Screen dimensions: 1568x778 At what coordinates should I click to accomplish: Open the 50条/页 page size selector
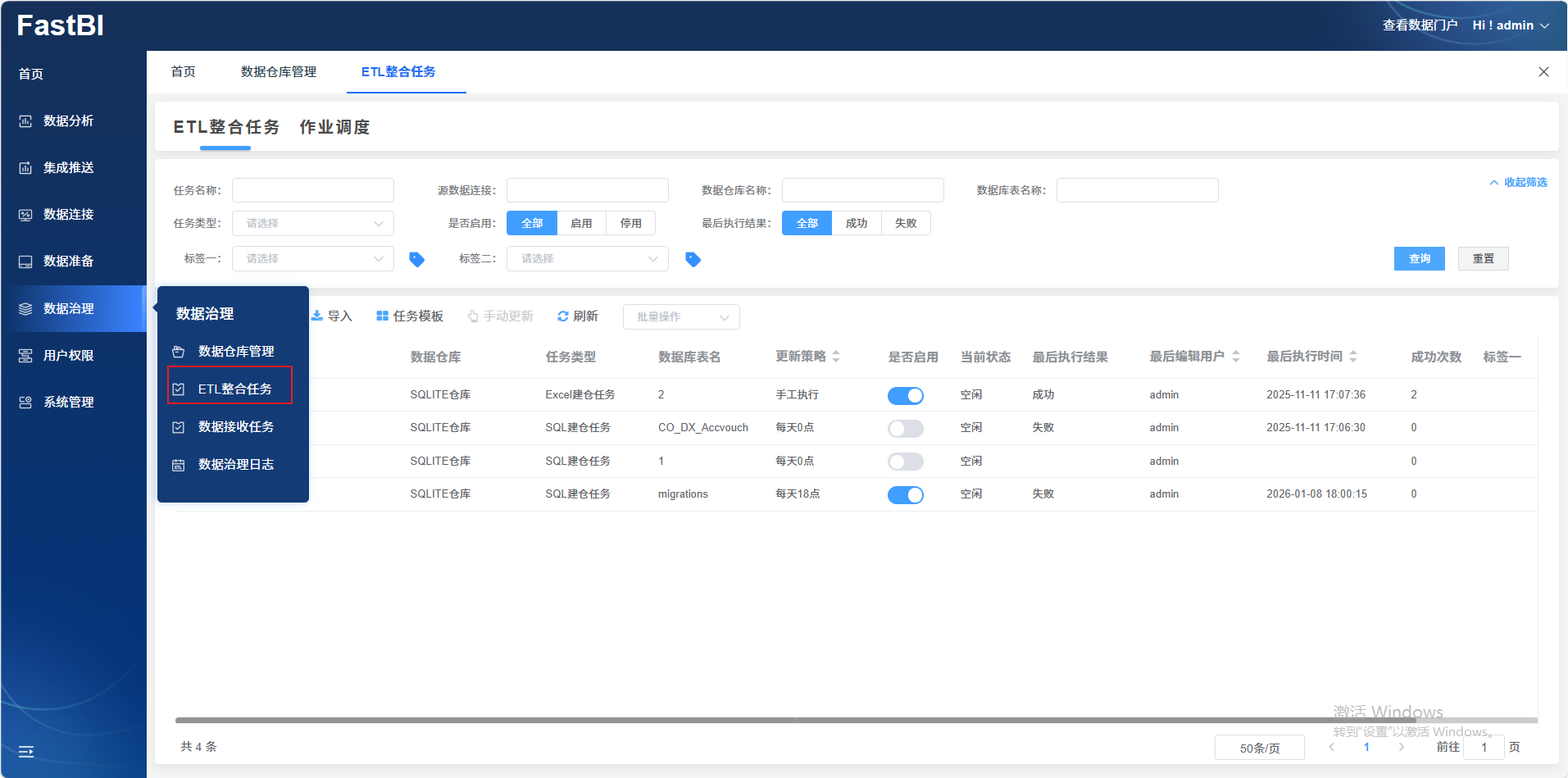(1259, 748)
